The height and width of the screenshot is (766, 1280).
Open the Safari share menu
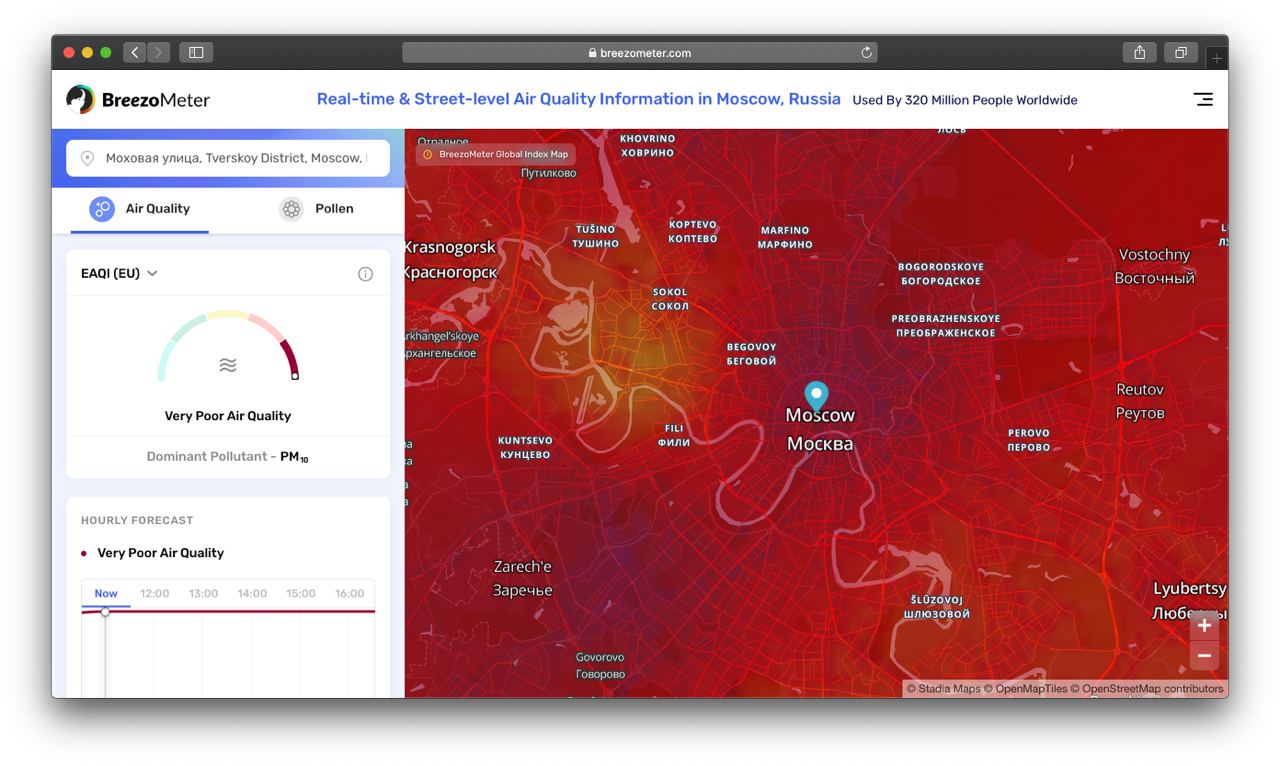point(1140,52)
